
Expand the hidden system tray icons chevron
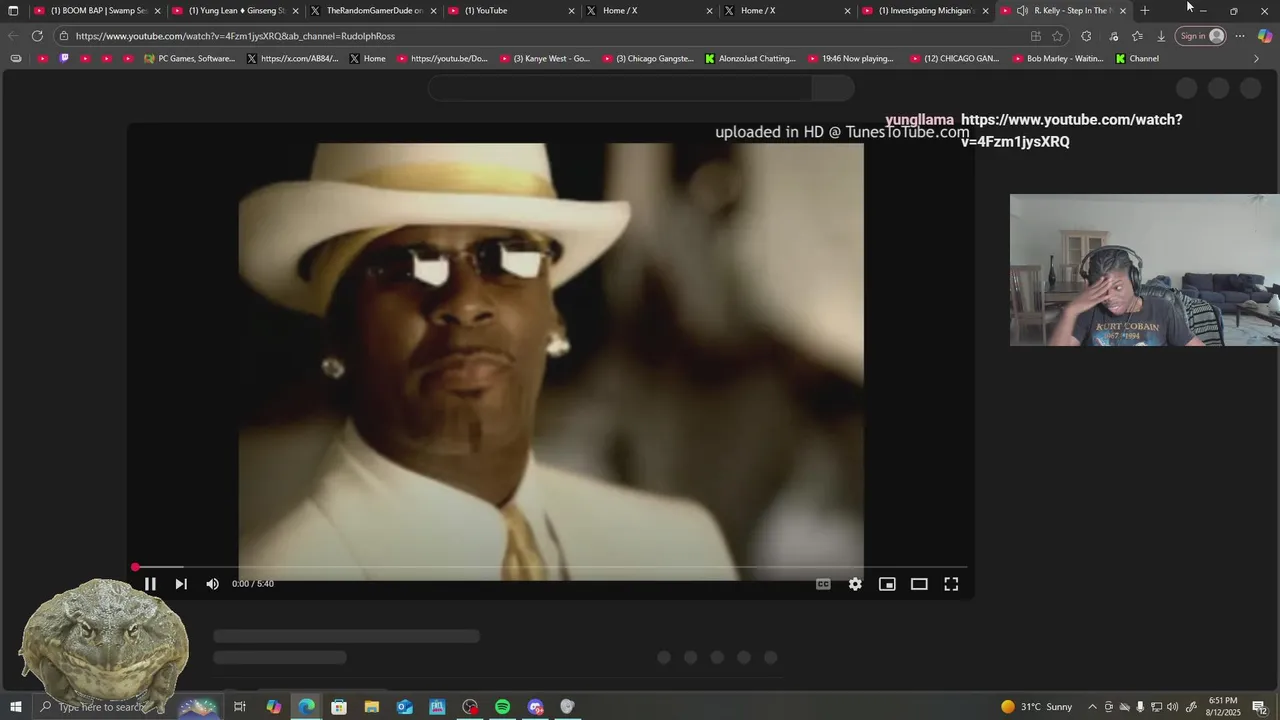(x=1092, y=707)
